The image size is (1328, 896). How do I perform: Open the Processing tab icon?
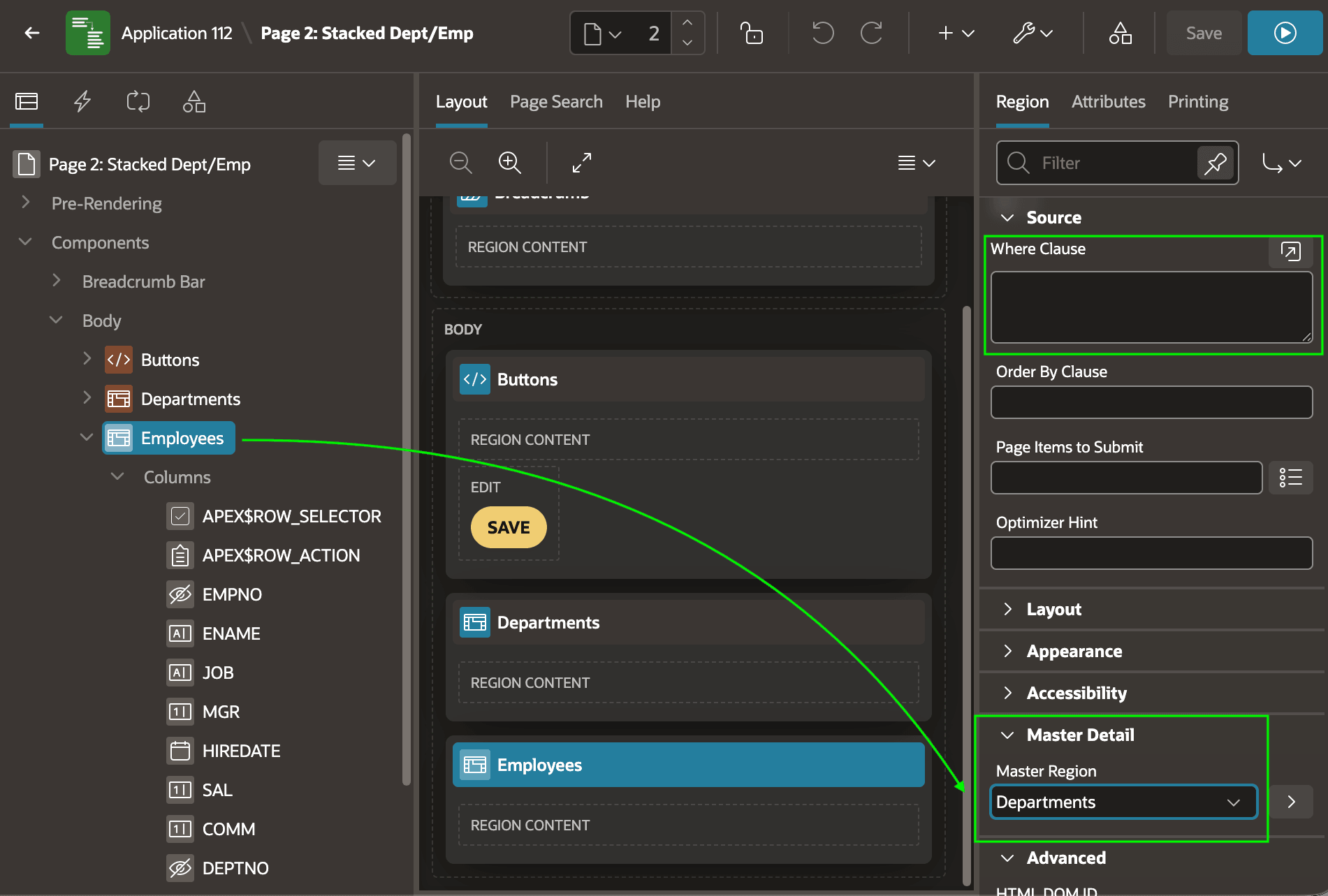click(x=138, y=102)
